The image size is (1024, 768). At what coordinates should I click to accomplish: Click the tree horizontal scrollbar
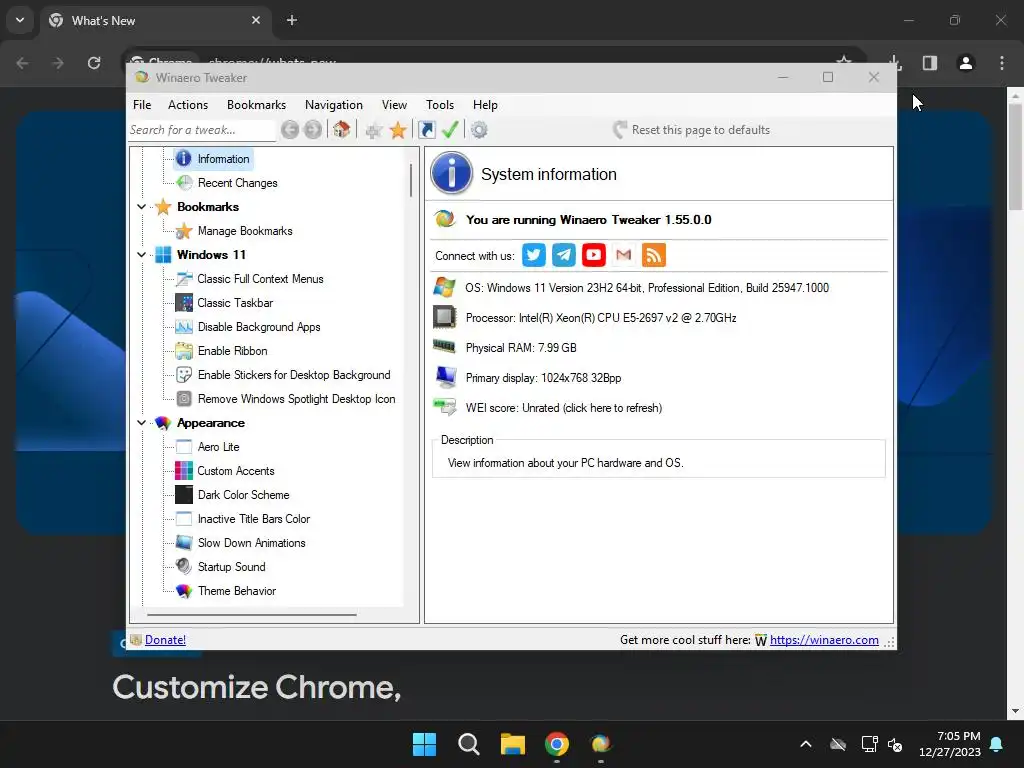pos(251,615)
